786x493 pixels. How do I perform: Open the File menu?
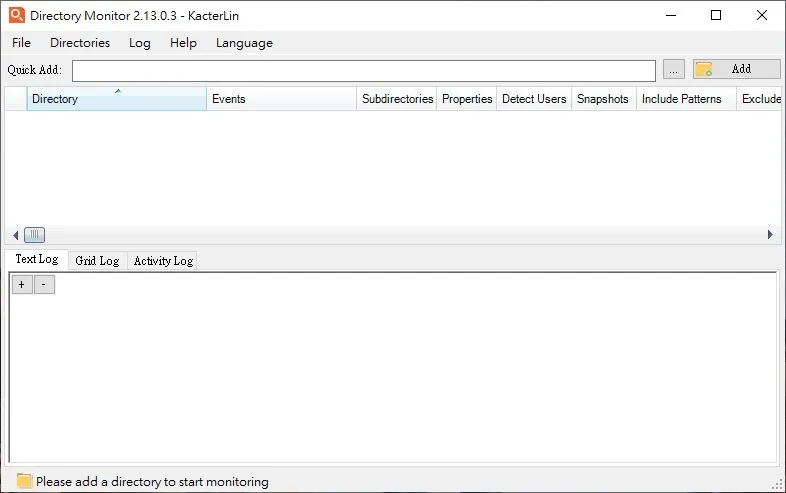[x=21, y=43]
